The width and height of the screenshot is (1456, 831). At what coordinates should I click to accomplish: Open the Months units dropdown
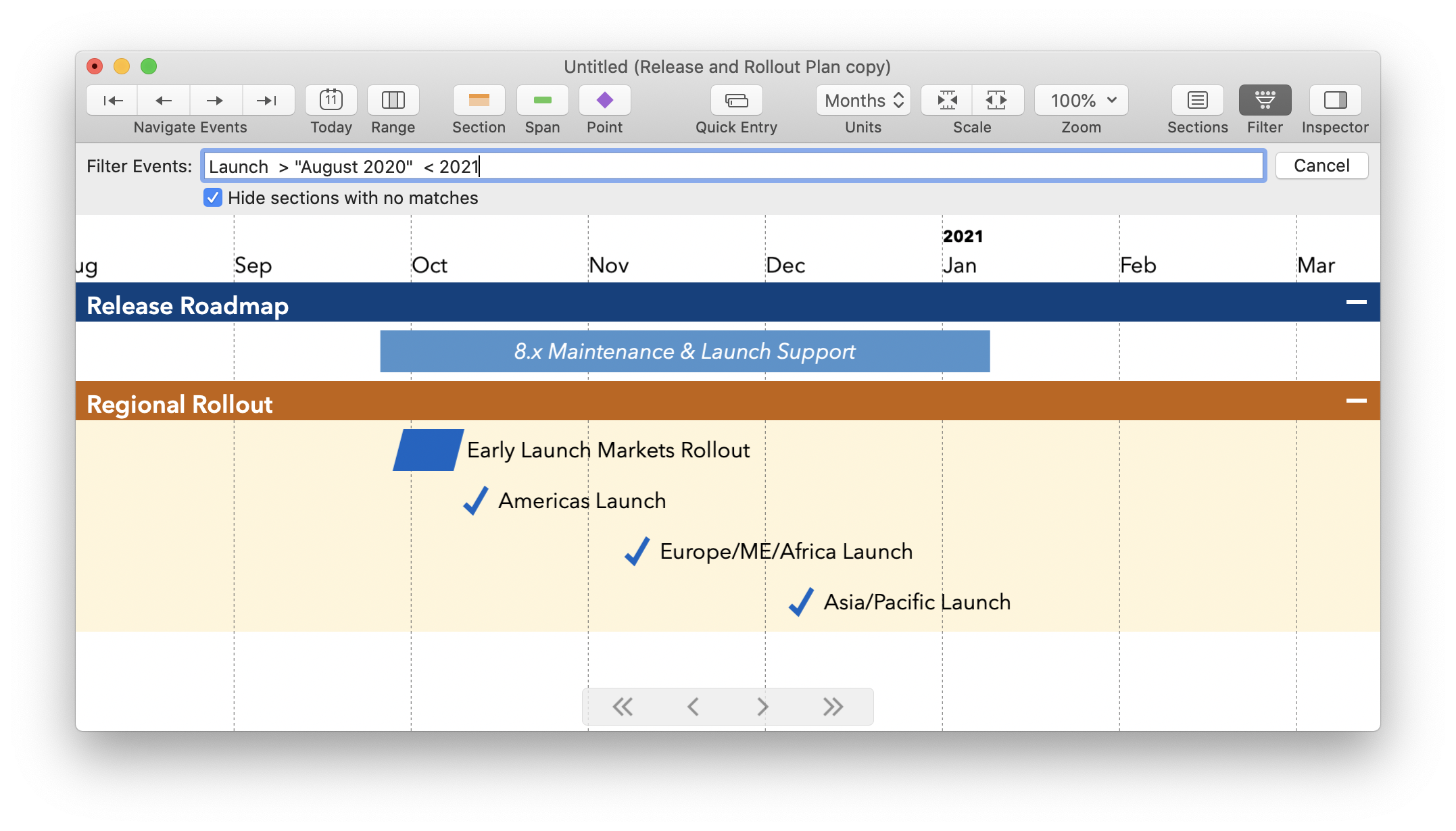863,100
